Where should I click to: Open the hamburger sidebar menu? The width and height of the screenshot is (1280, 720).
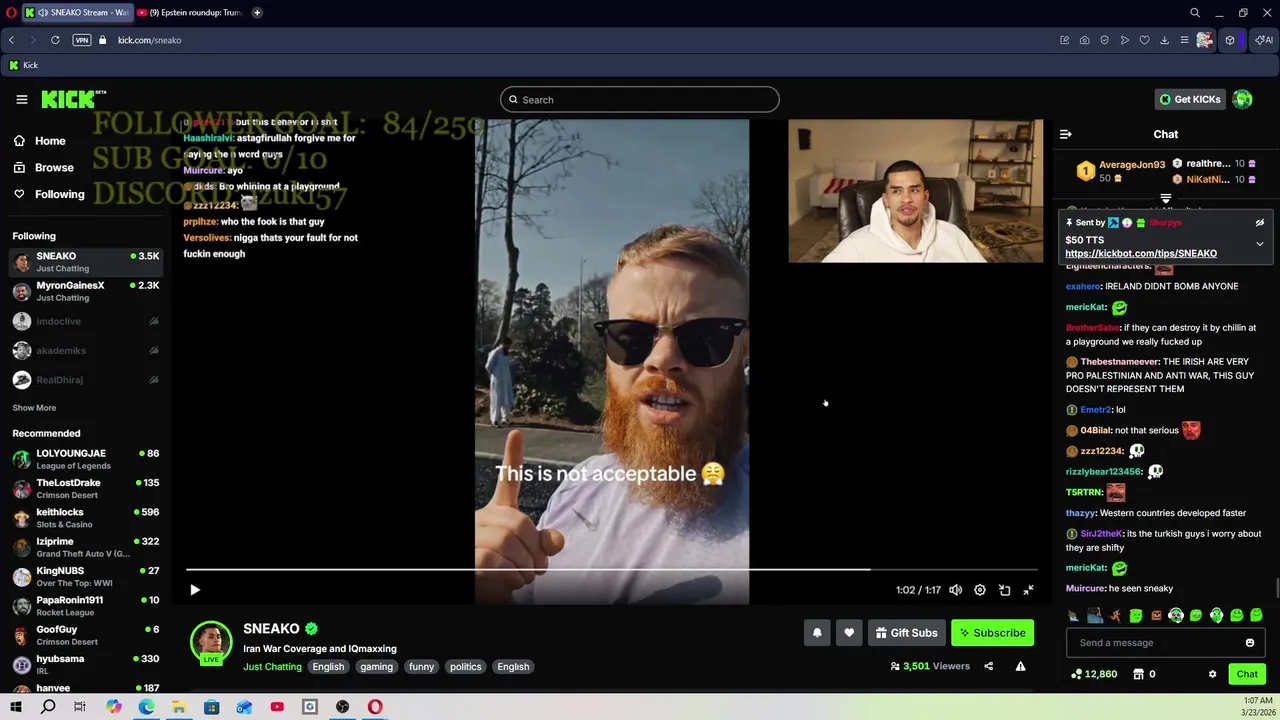coord(21,99)
